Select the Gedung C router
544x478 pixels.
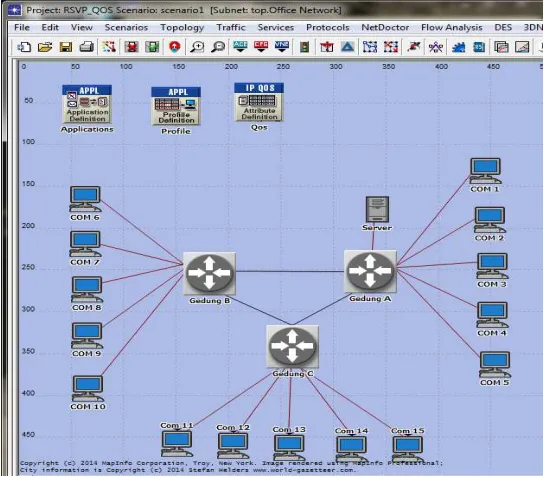292,346
